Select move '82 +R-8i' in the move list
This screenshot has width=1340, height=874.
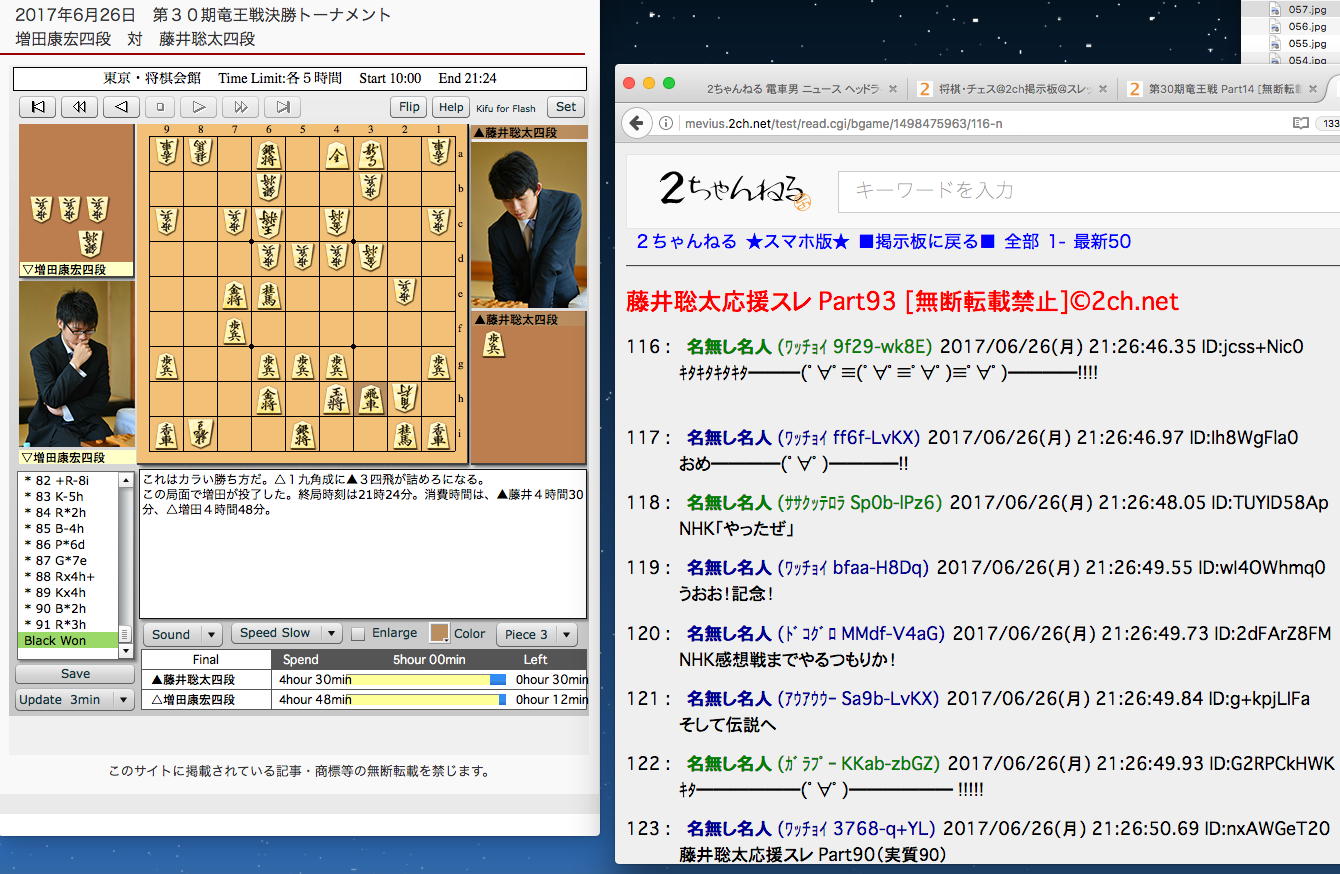tap(68, 481)
